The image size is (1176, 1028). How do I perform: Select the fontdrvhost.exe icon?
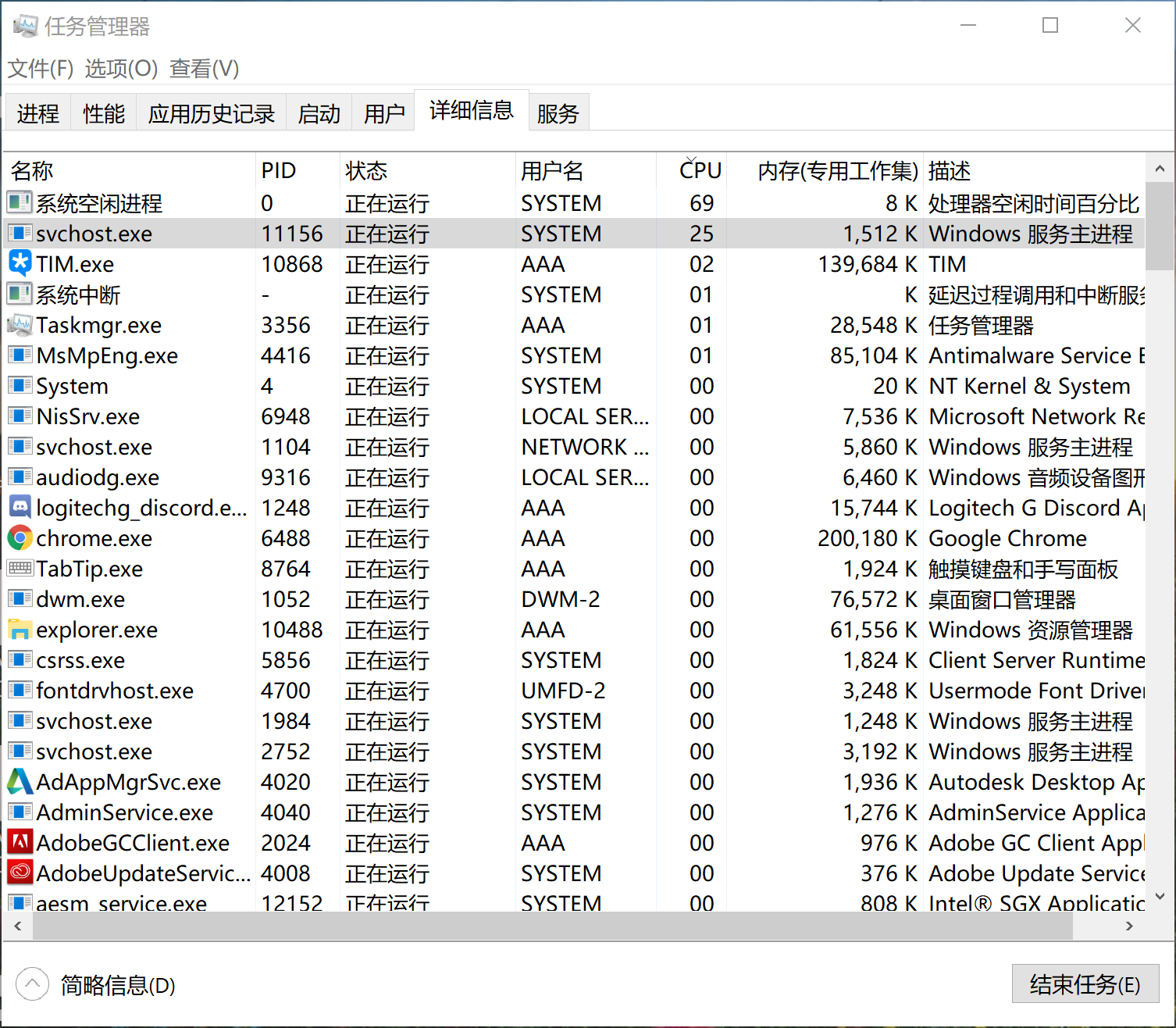point(20,690)
